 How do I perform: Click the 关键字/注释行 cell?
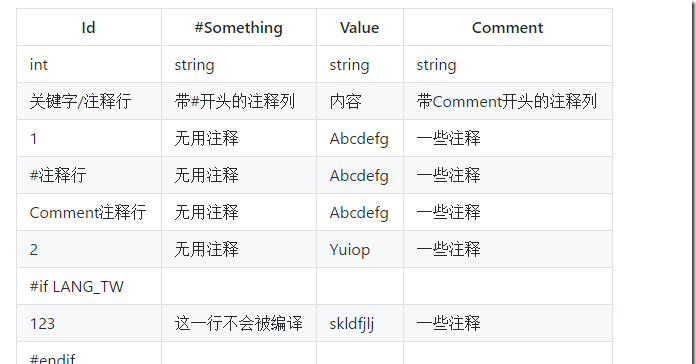89,101
